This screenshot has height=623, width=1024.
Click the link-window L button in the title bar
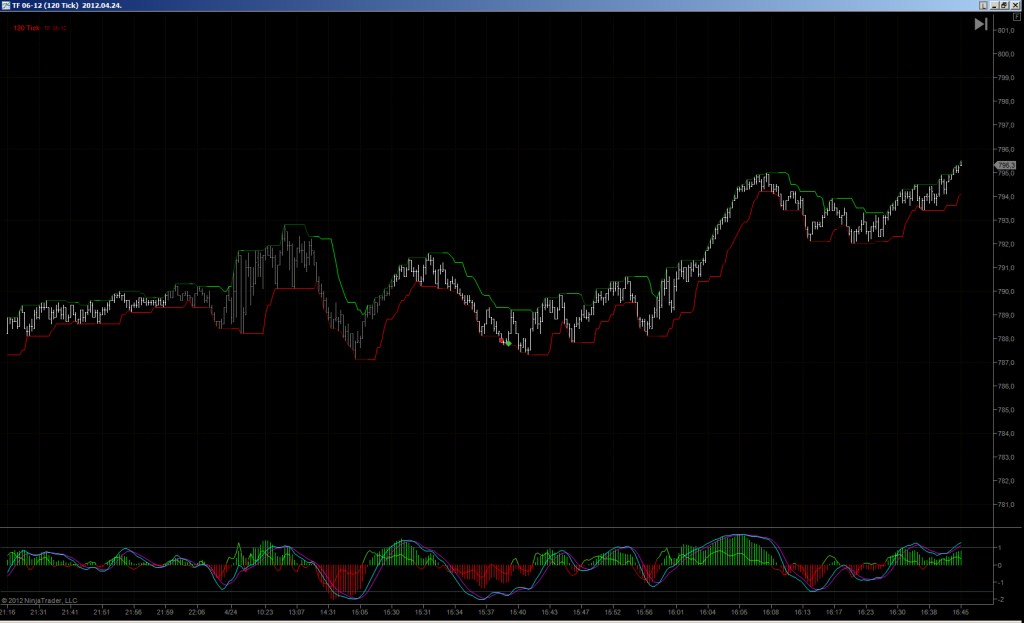click(x=984, y=5)
